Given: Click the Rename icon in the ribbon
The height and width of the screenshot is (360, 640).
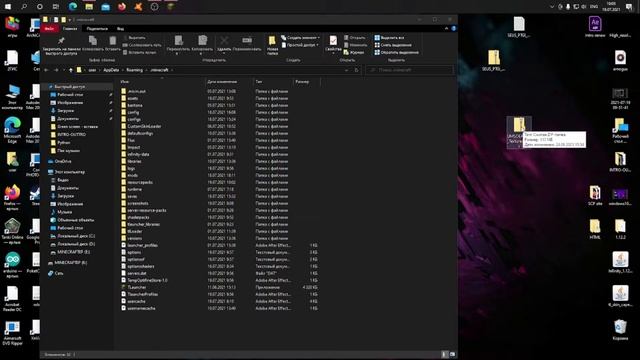Looking at the screenshot, I should [x=247, y=40].
